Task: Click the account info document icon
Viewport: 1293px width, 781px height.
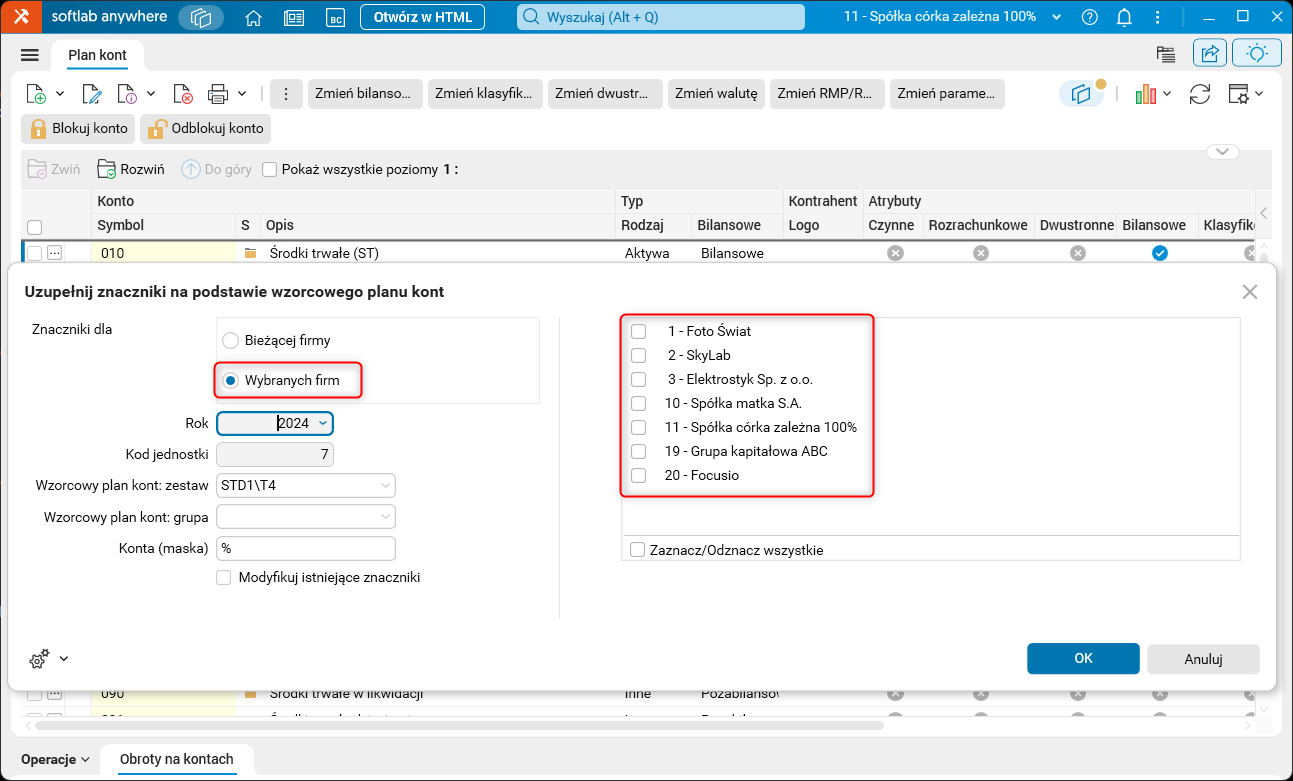Action: click(127, 94)
